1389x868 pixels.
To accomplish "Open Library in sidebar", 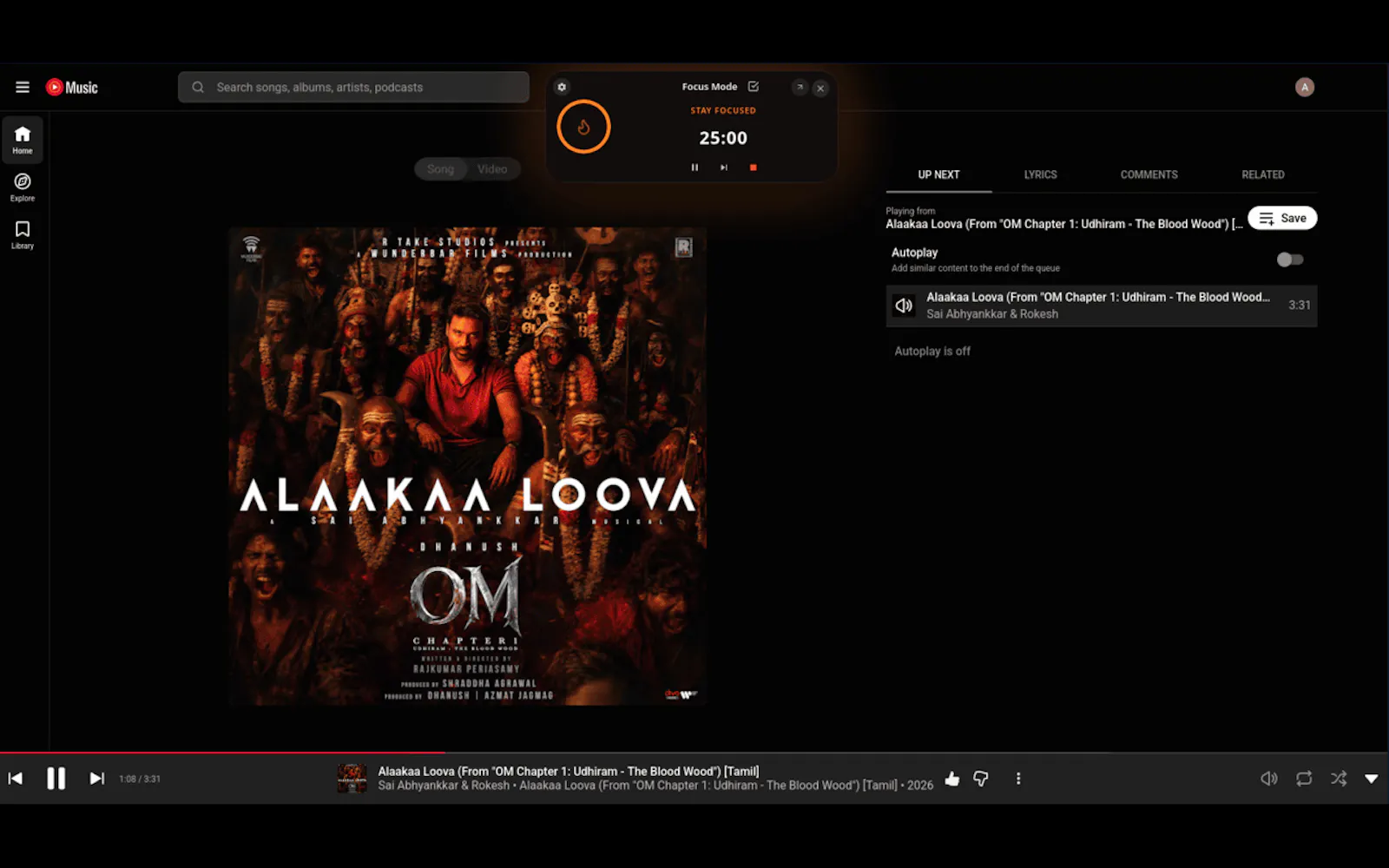I will pyautogui.click(x=23, y=234).
